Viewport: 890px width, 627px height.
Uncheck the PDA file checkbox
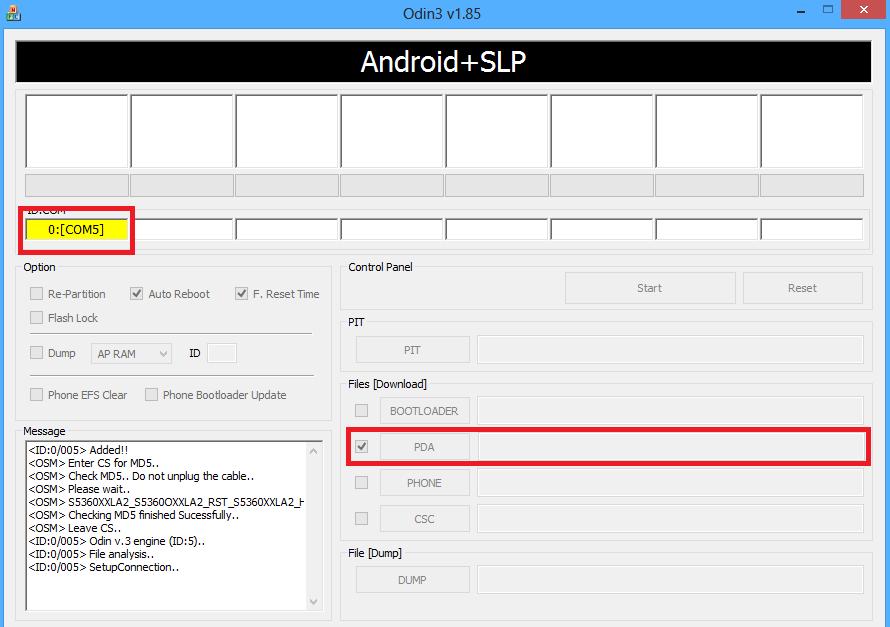pos(361,447)
